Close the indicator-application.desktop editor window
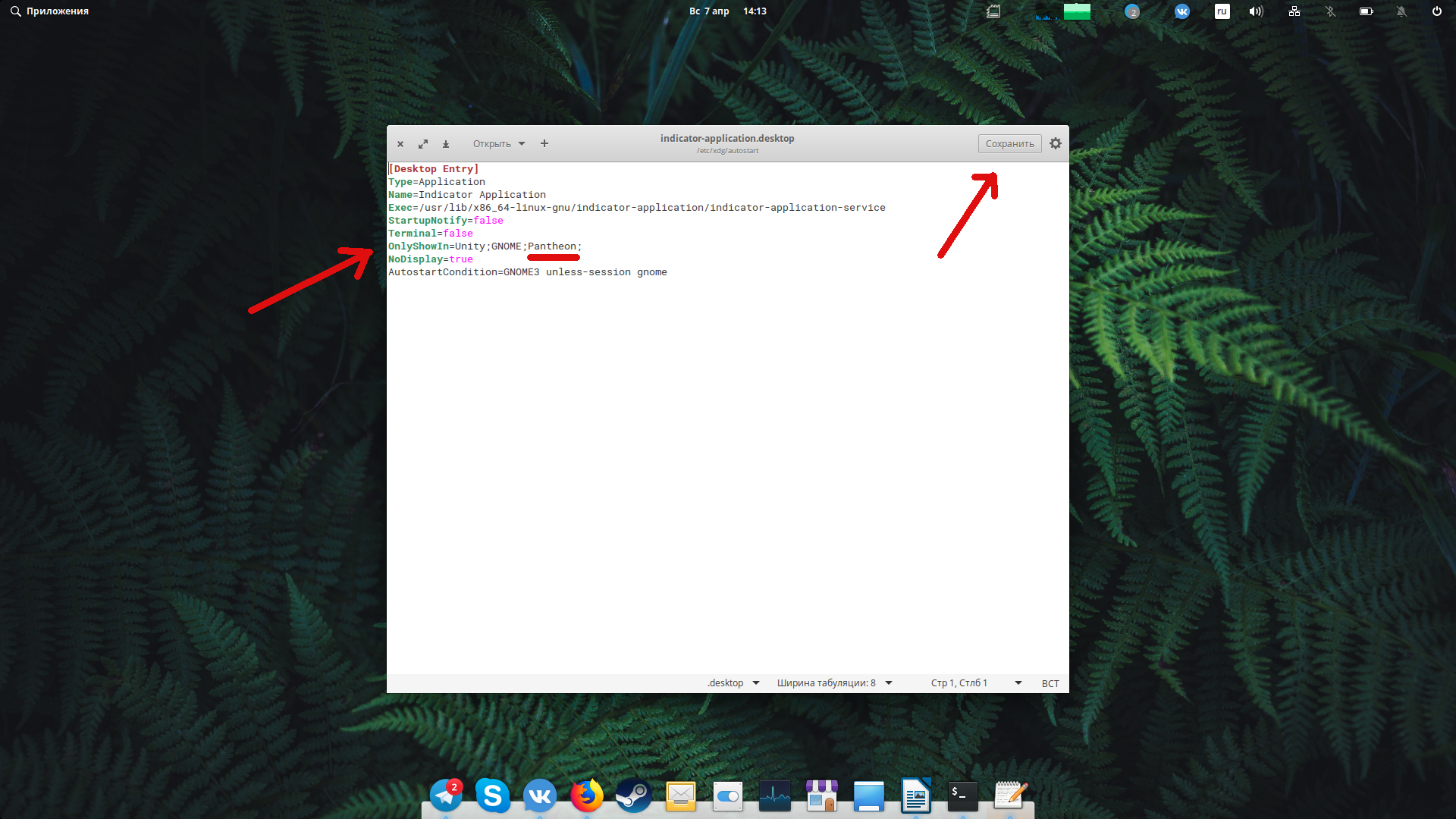Image resolution: width=1456 pixels, height=819 pixels. pos(400,144)
